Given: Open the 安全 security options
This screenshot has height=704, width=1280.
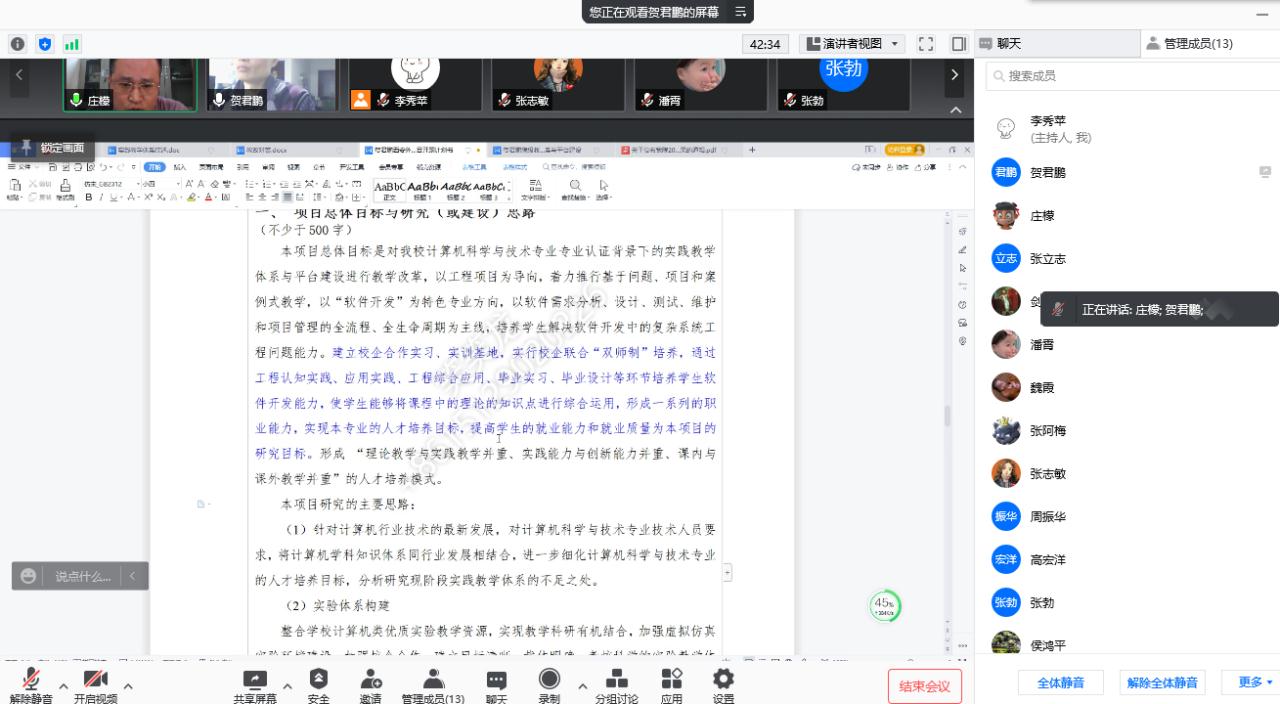Looking at the screenshot, I should (319, 686).
